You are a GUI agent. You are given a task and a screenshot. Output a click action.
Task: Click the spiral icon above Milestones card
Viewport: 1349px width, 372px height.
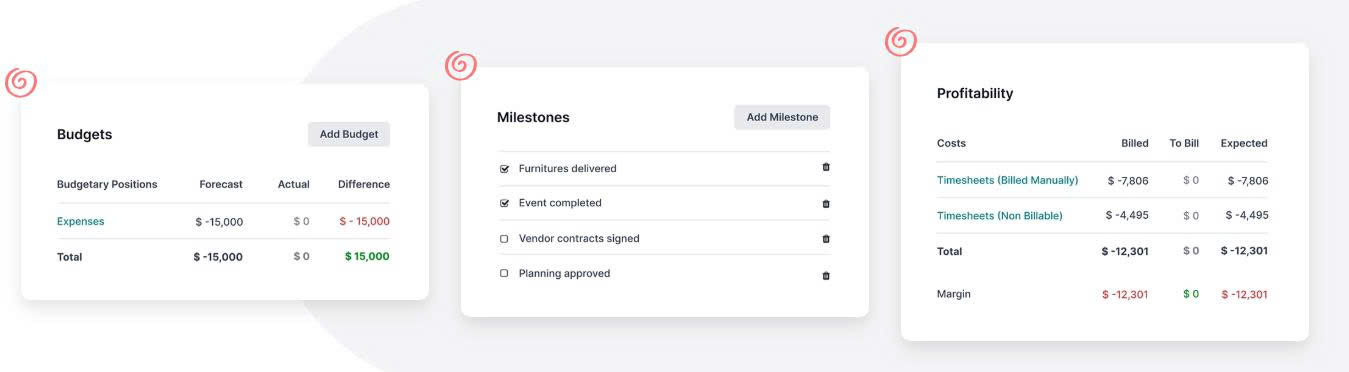[x=461, y=65]
